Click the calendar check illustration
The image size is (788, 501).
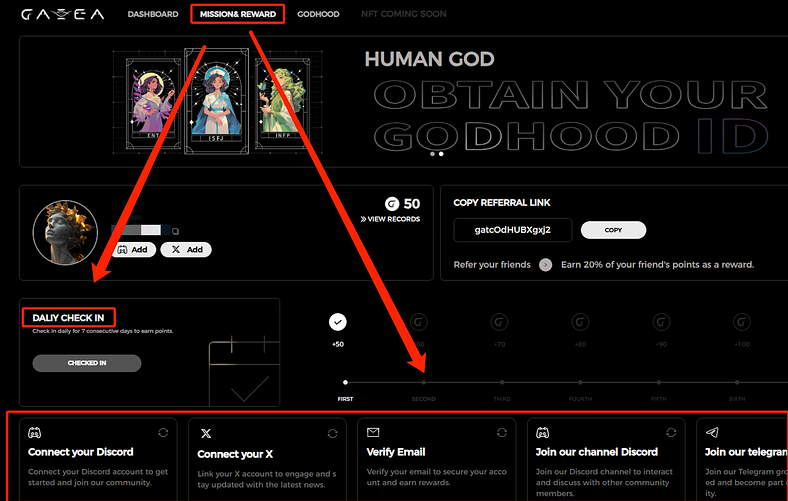(x=244, y=371)
